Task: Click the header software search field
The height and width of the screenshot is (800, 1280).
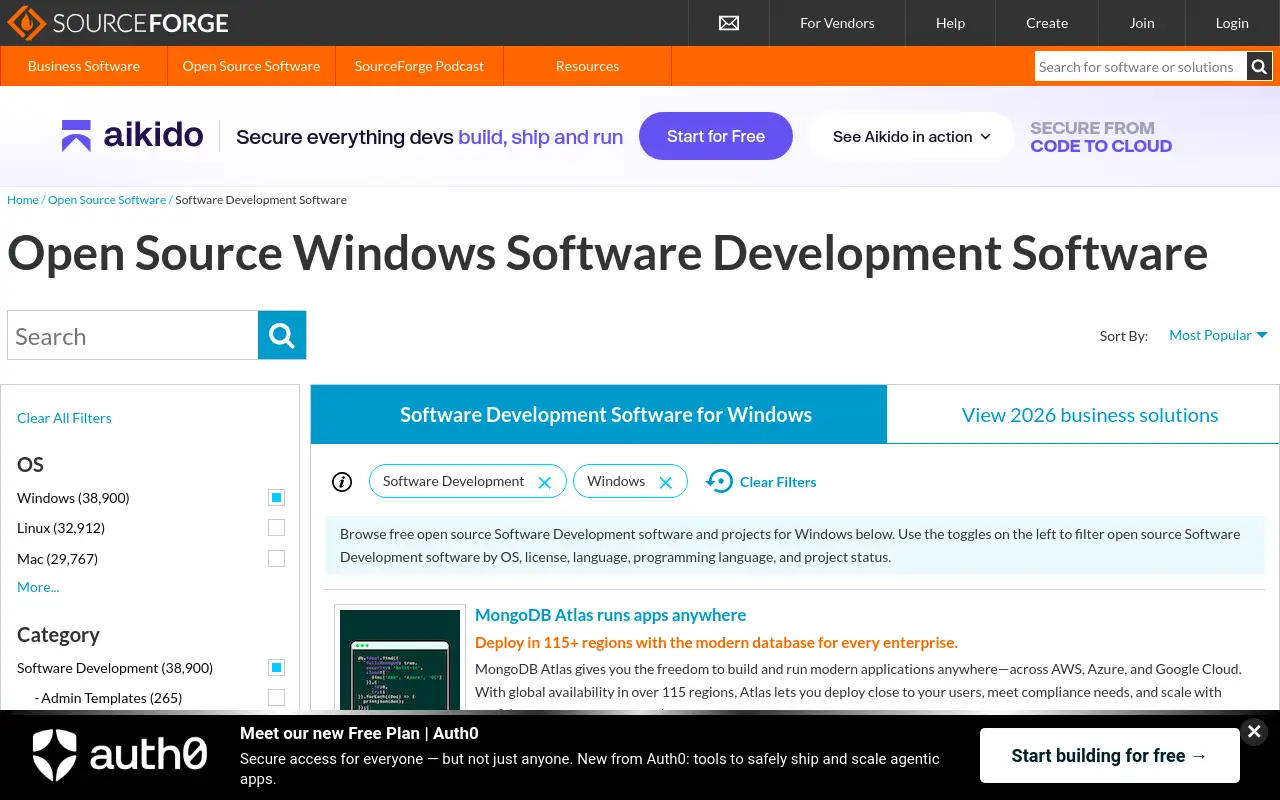Action: (x=1140, y=67)
